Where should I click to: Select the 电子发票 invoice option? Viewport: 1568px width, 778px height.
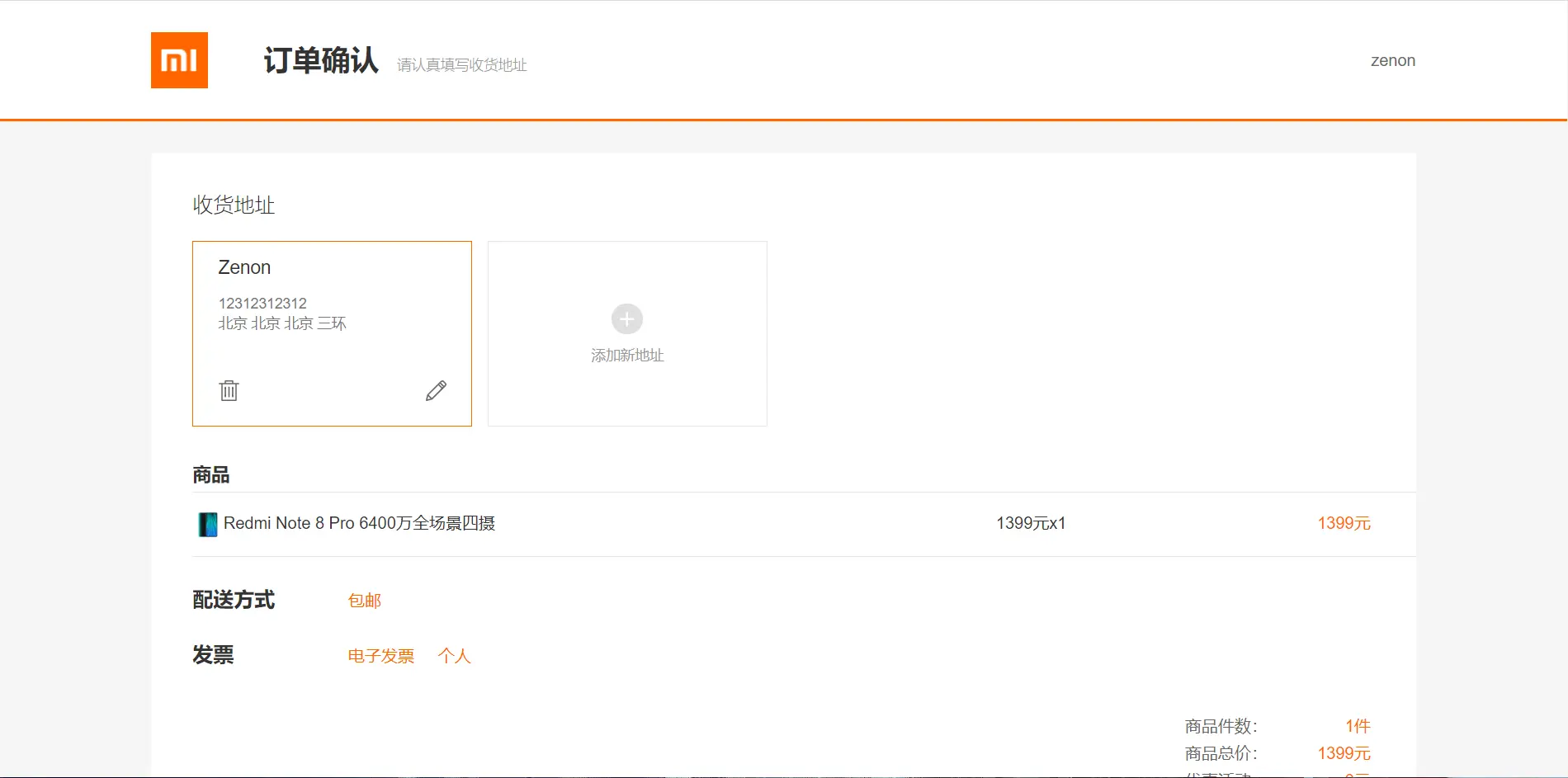coord(381,656)
